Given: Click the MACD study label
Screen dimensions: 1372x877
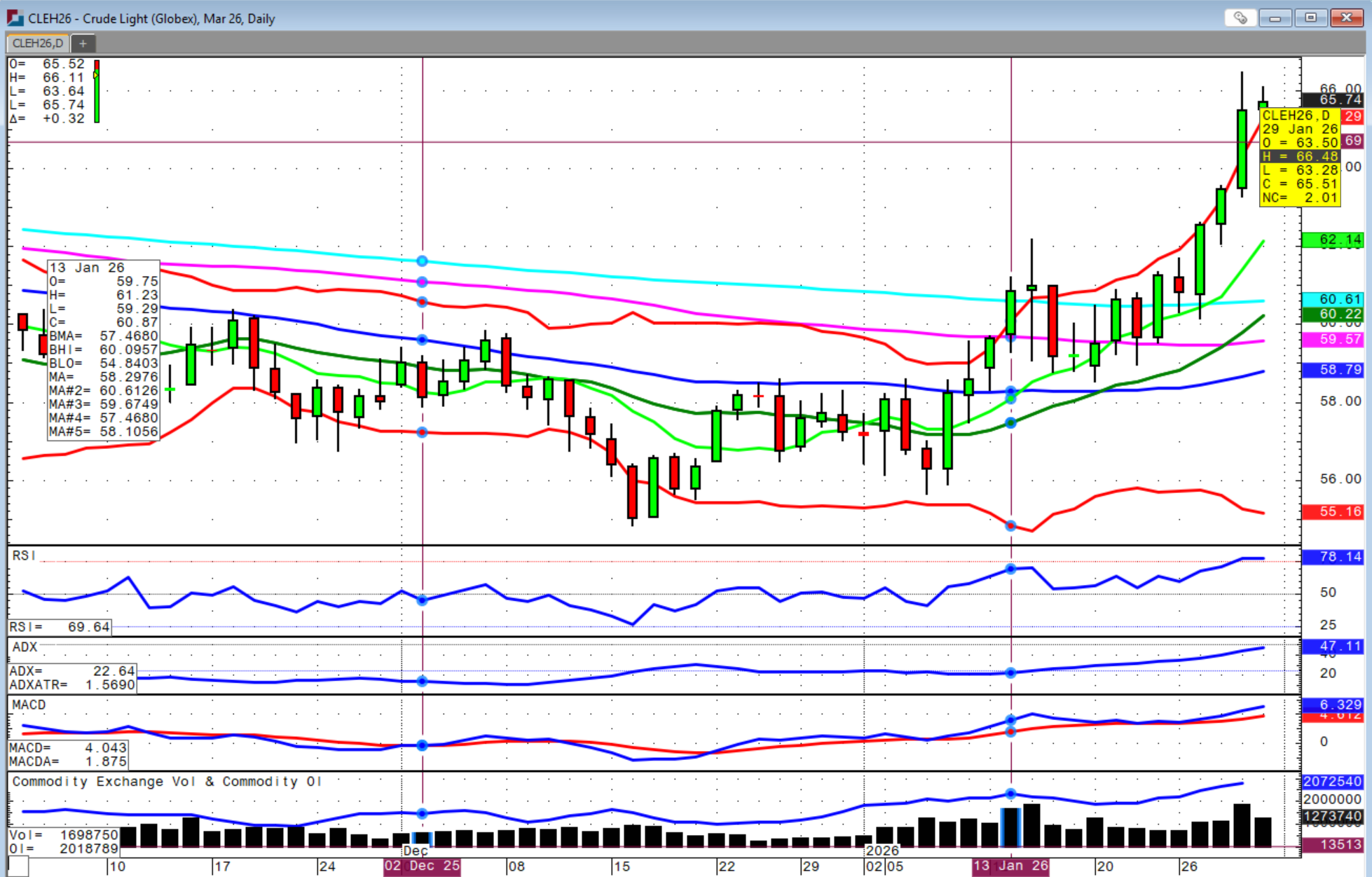Looking at the screenshot, I should (x=29, y=705).
